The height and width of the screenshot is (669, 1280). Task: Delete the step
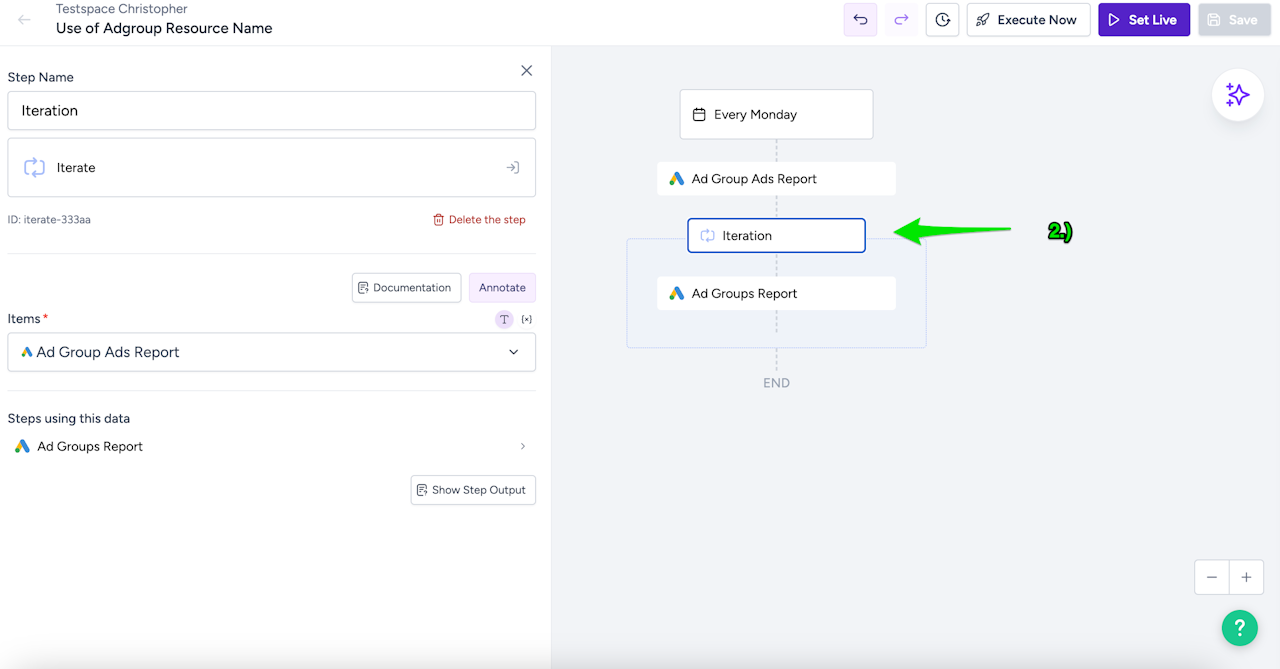pyautogui.click(x=479, y=220)
